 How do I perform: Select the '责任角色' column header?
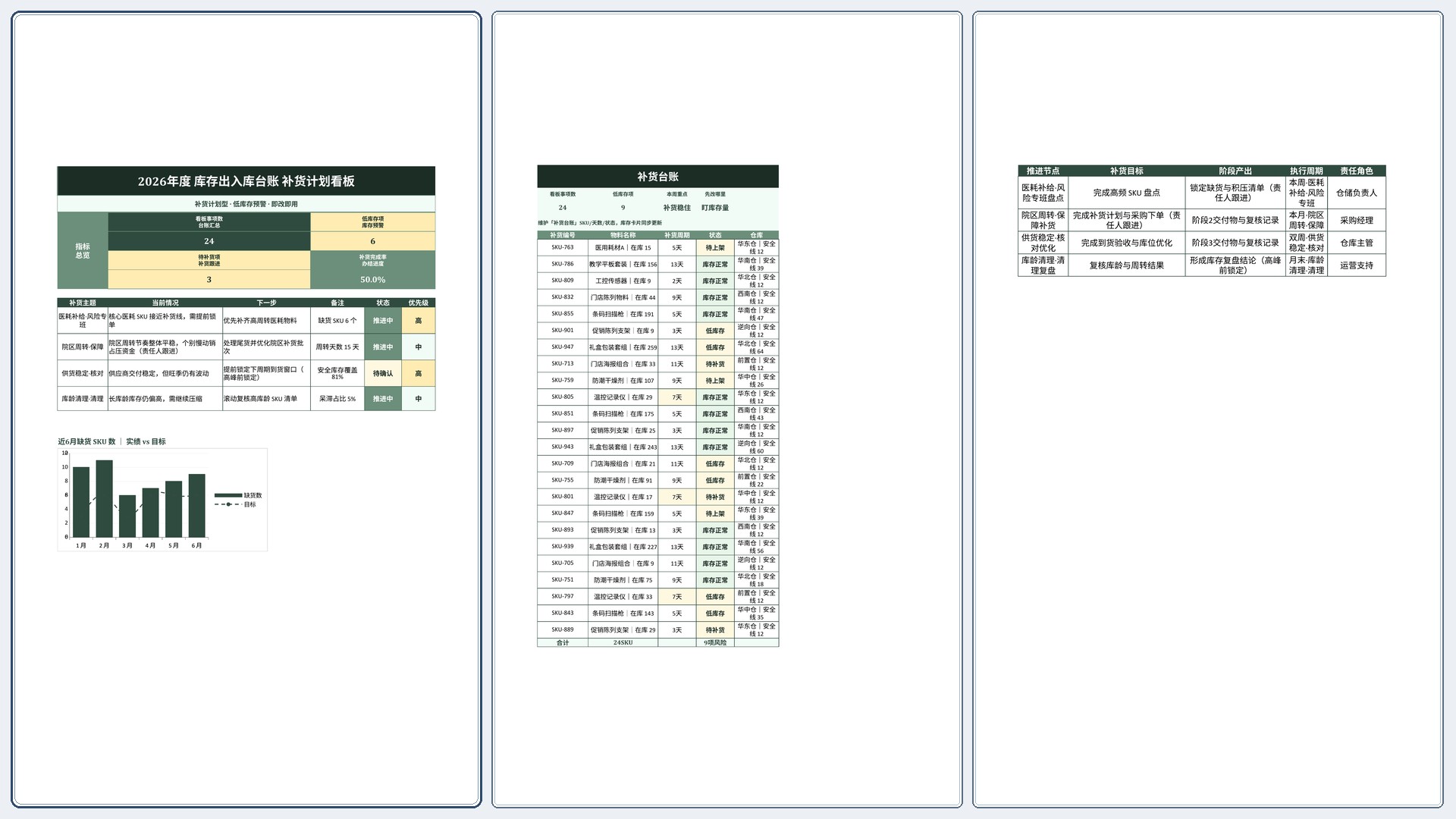[1357, 171]
